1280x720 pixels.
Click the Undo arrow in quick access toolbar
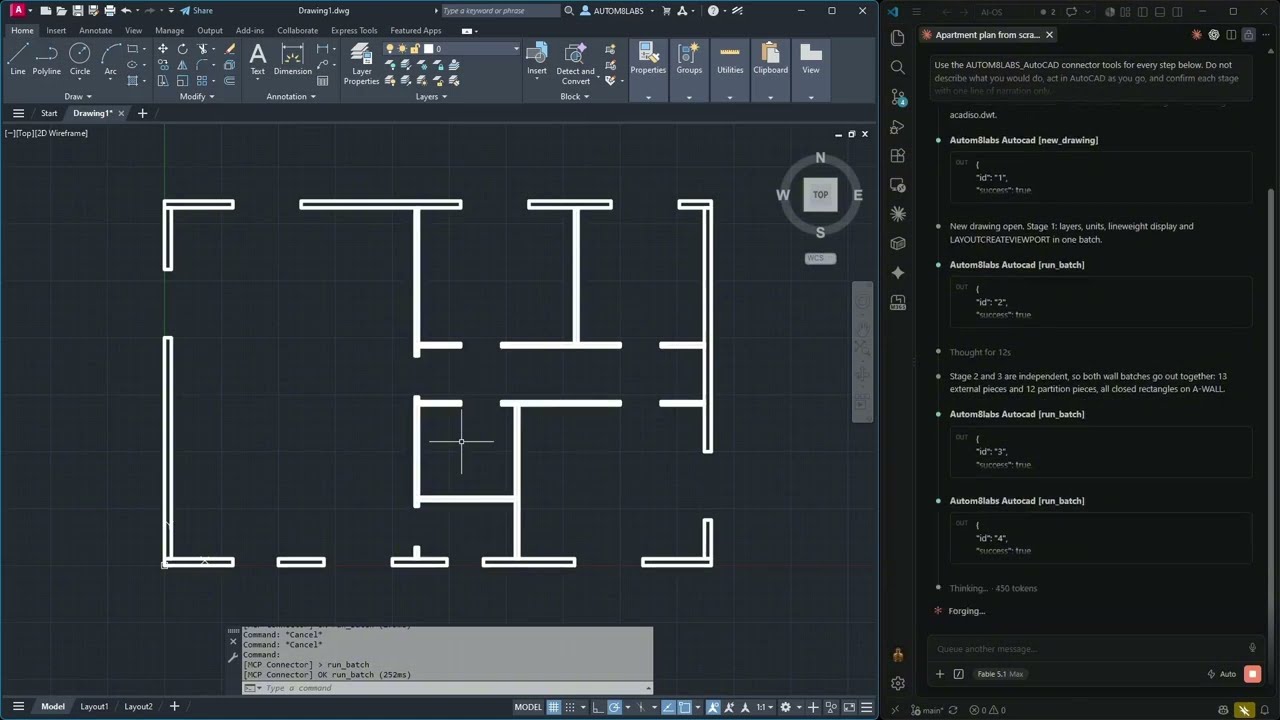125,11
